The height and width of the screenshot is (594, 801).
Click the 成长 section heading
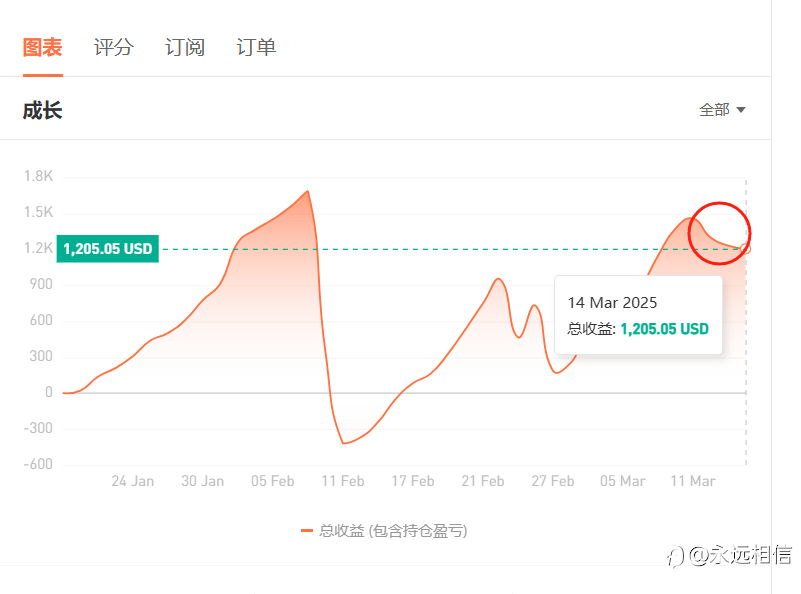pos(43,110)
